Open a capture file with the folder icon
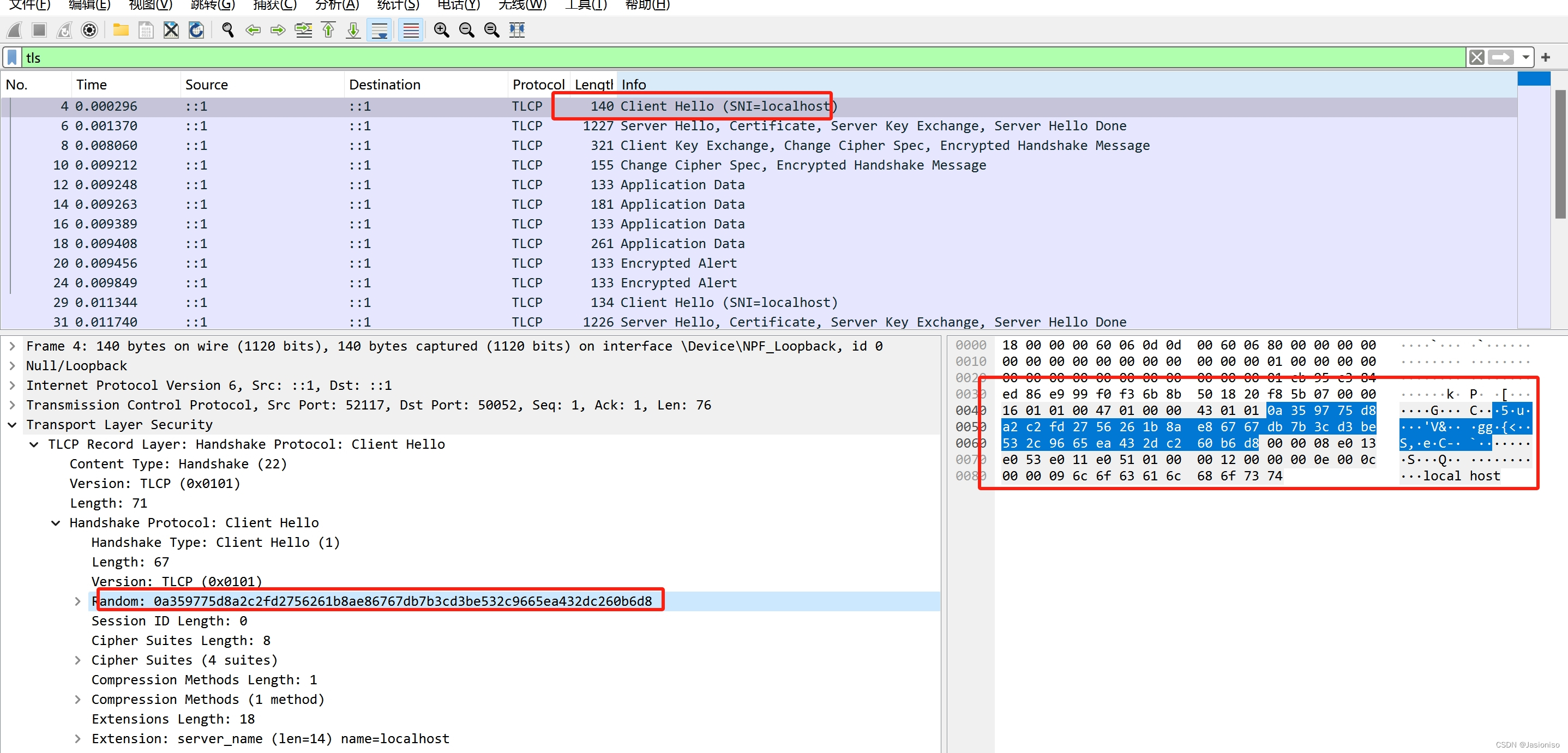 pyautogui.click(x=121, y=30)
